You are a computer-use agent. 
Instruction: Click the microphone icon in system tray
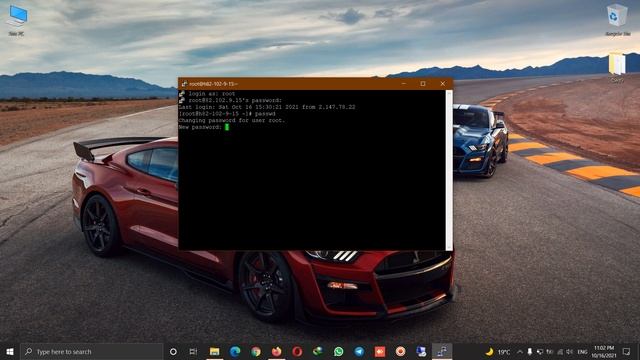point(529,351)
